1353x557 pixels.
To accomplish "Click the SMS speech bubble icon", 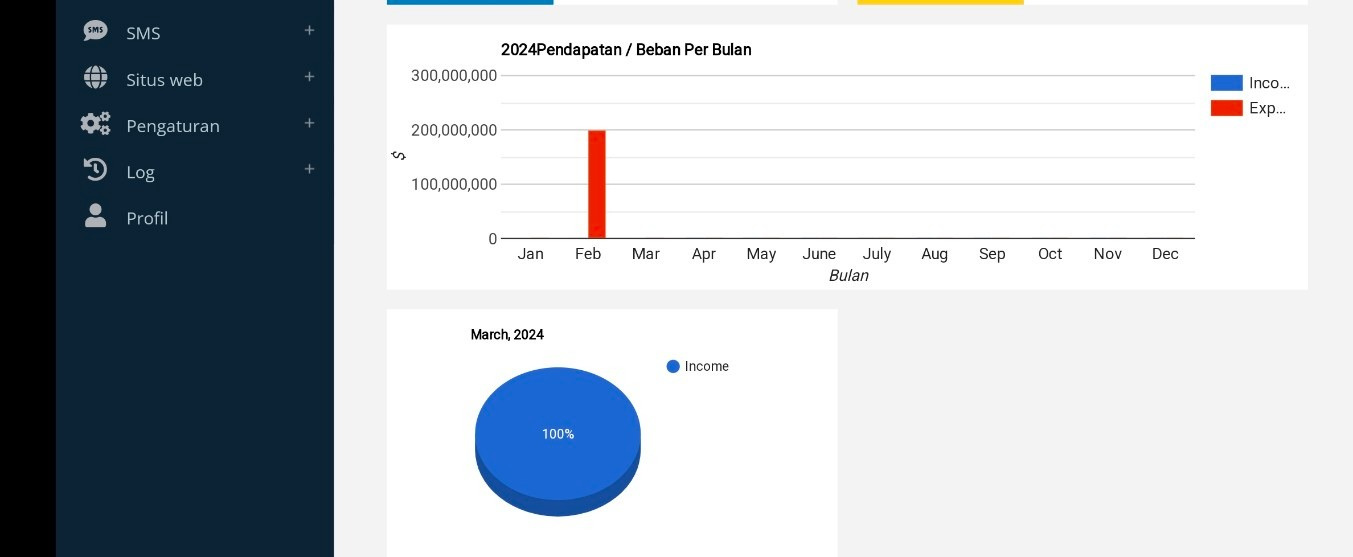I will (95, 31).
